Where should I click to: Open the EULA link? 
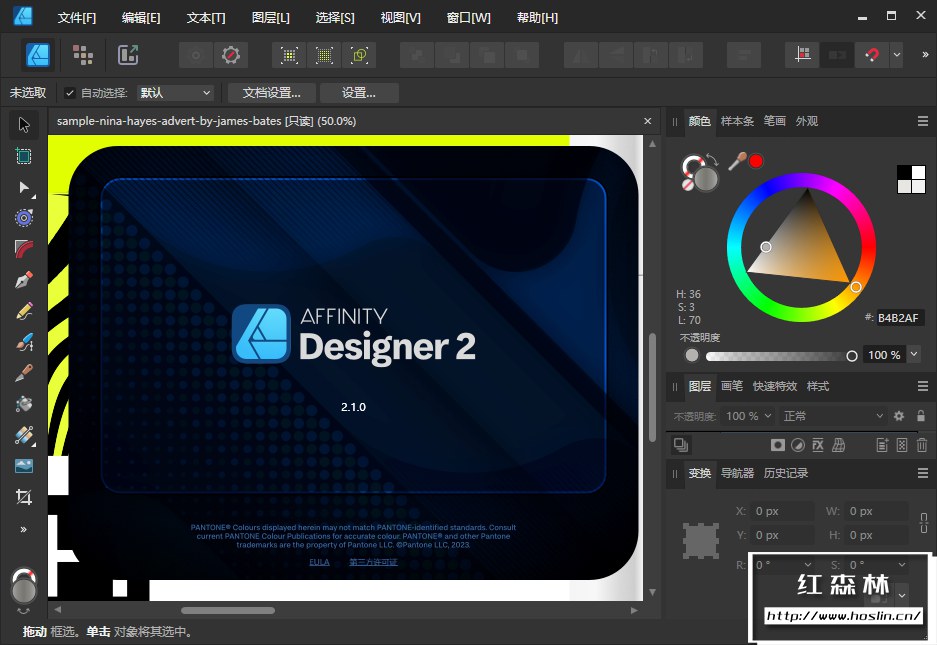319,562
